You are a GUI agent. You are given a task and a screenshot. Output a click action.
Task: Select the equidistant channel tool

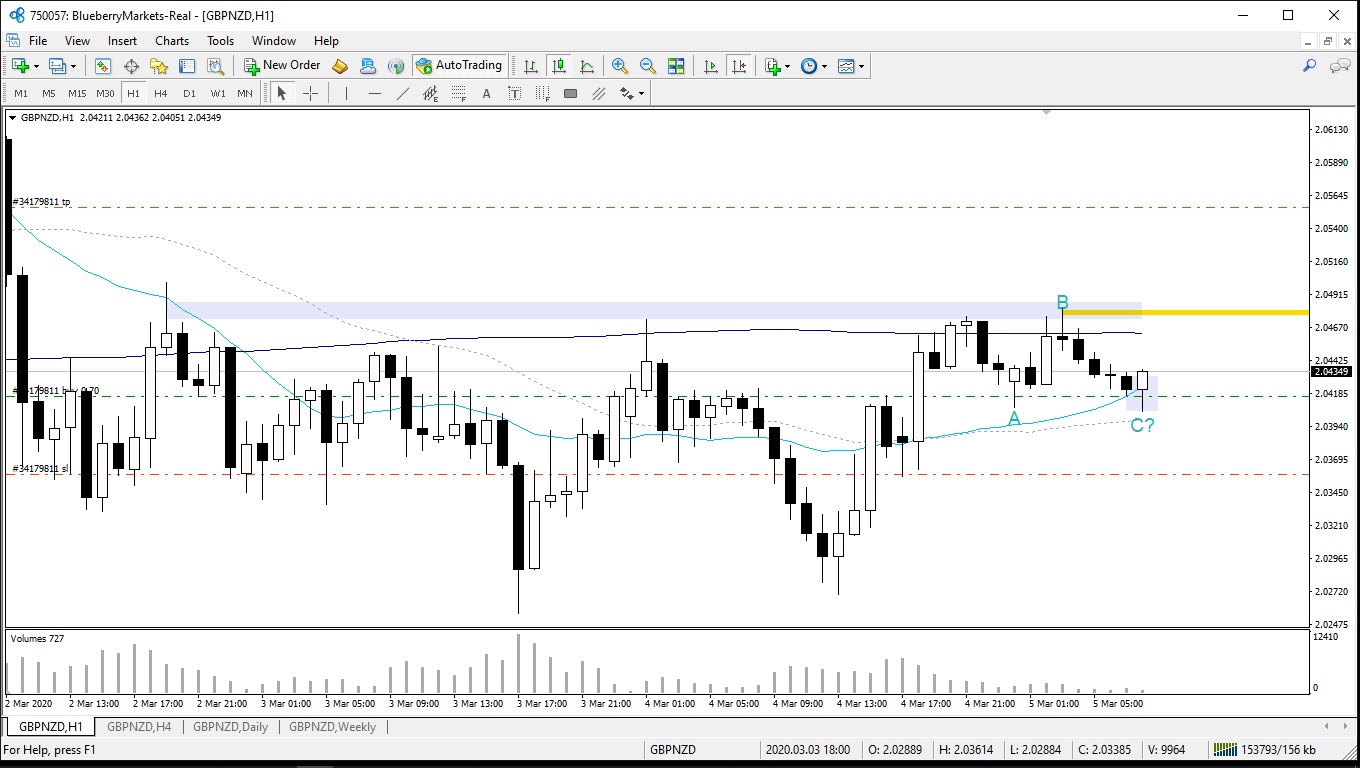pyautogui.click(x=431, y=93)
